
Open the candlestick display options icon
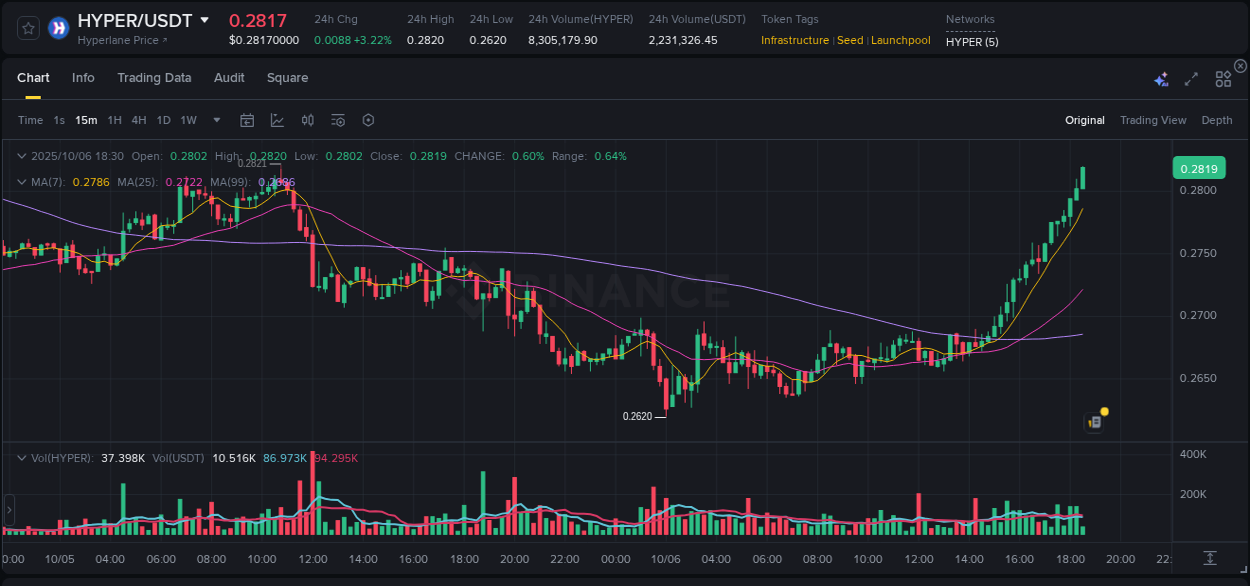pos(307,120)
